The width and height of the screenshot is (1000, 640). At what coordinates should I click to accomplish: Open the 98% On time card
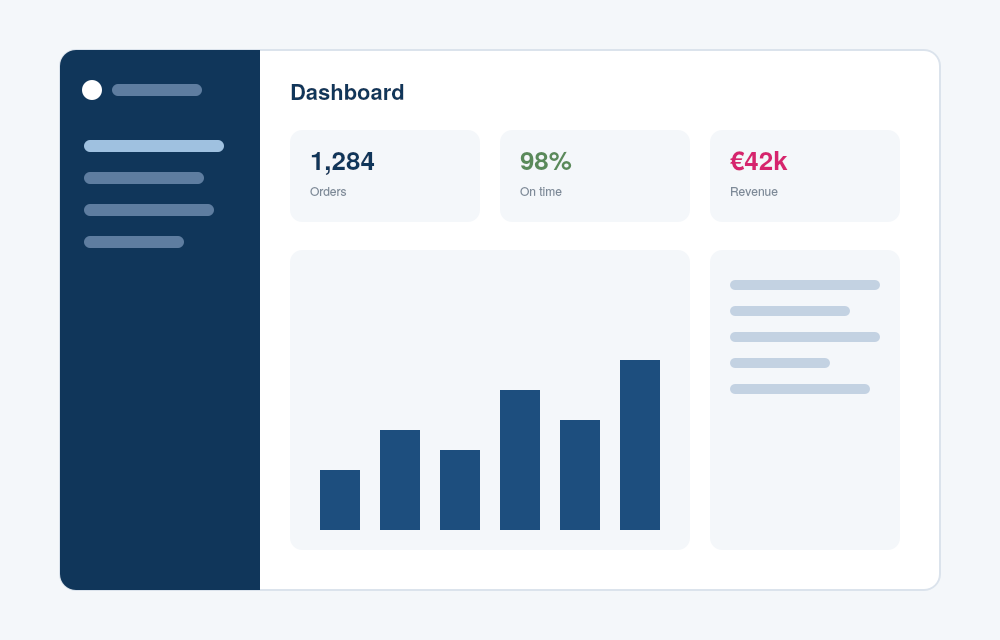click(594, 176)
